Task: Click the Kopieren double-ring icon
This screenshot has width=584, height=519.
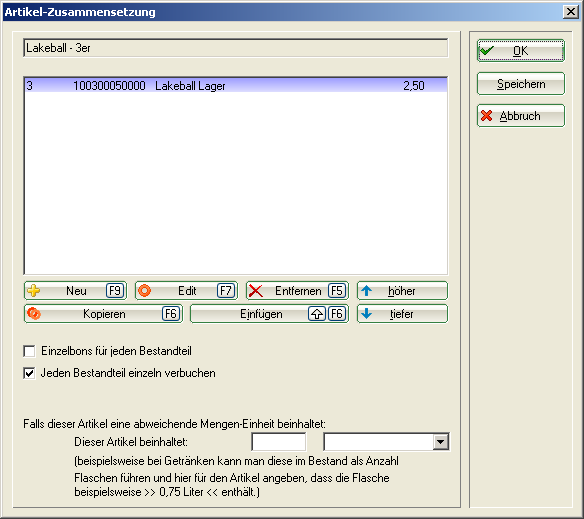Action: 34,314
